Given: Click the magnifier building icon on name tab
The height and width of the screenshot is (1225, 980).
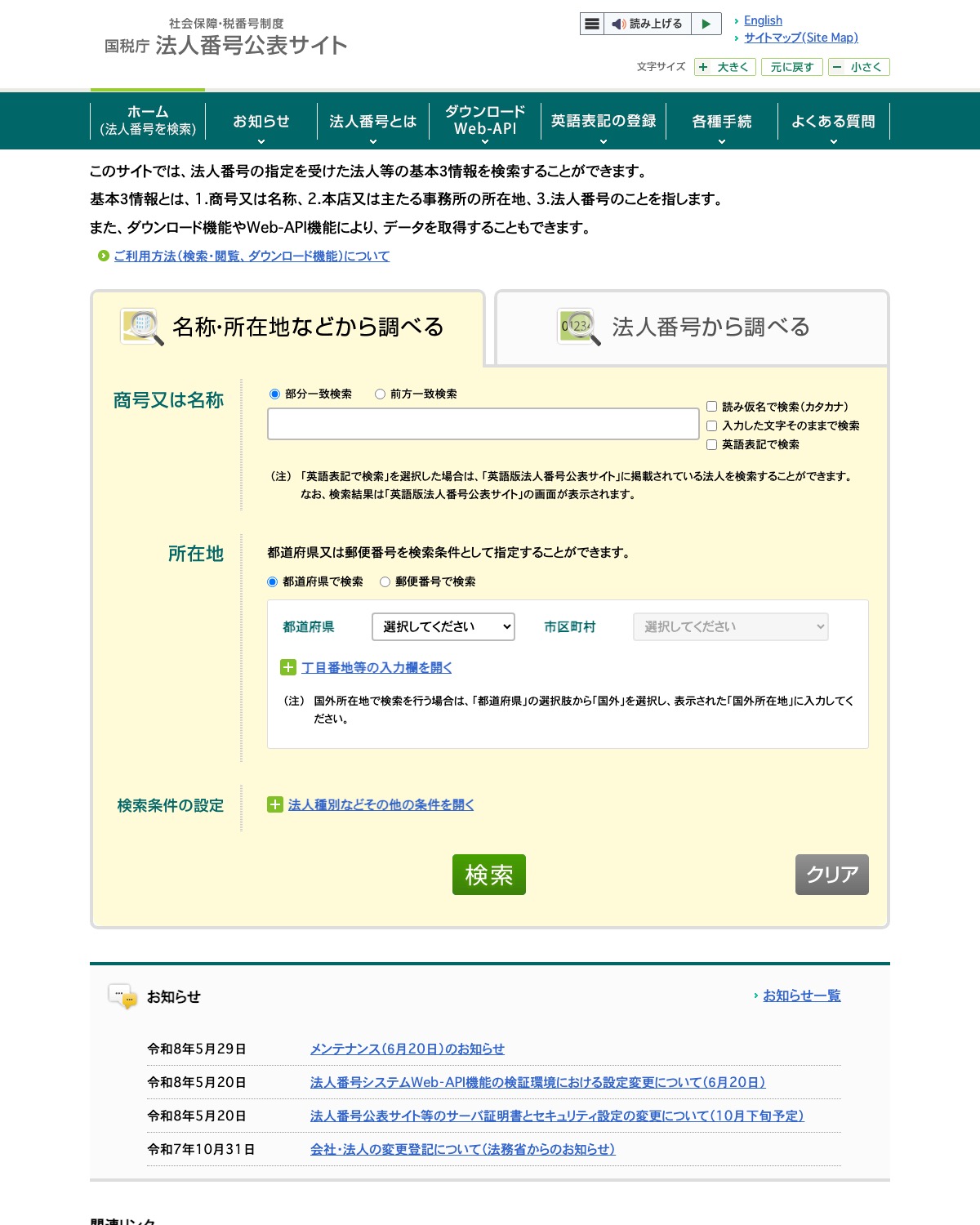Looking at the screenshot, I should pos(142,327).
